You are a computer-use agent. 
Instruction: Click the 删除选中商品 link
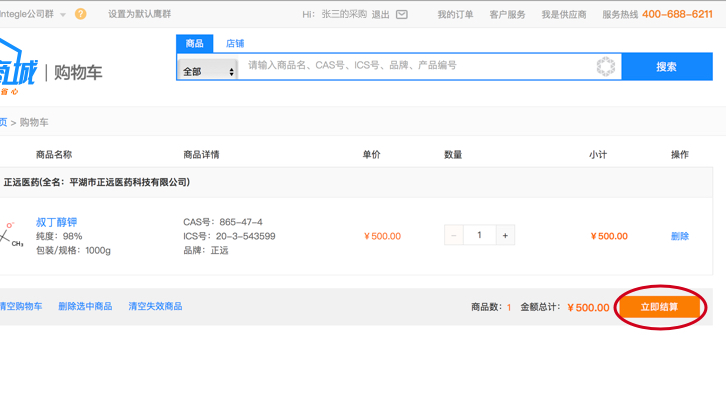[85, 306]
